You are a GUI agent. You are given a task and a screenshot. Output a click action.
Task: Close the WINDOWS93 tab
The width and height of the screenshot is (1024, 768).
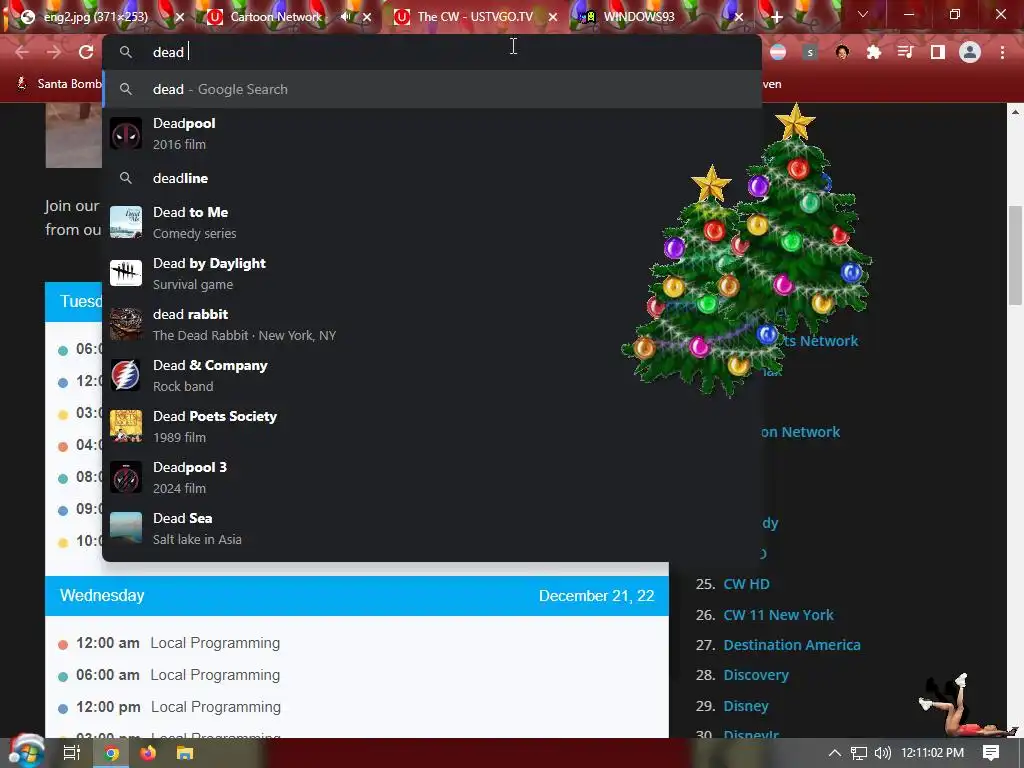[739, 17]
